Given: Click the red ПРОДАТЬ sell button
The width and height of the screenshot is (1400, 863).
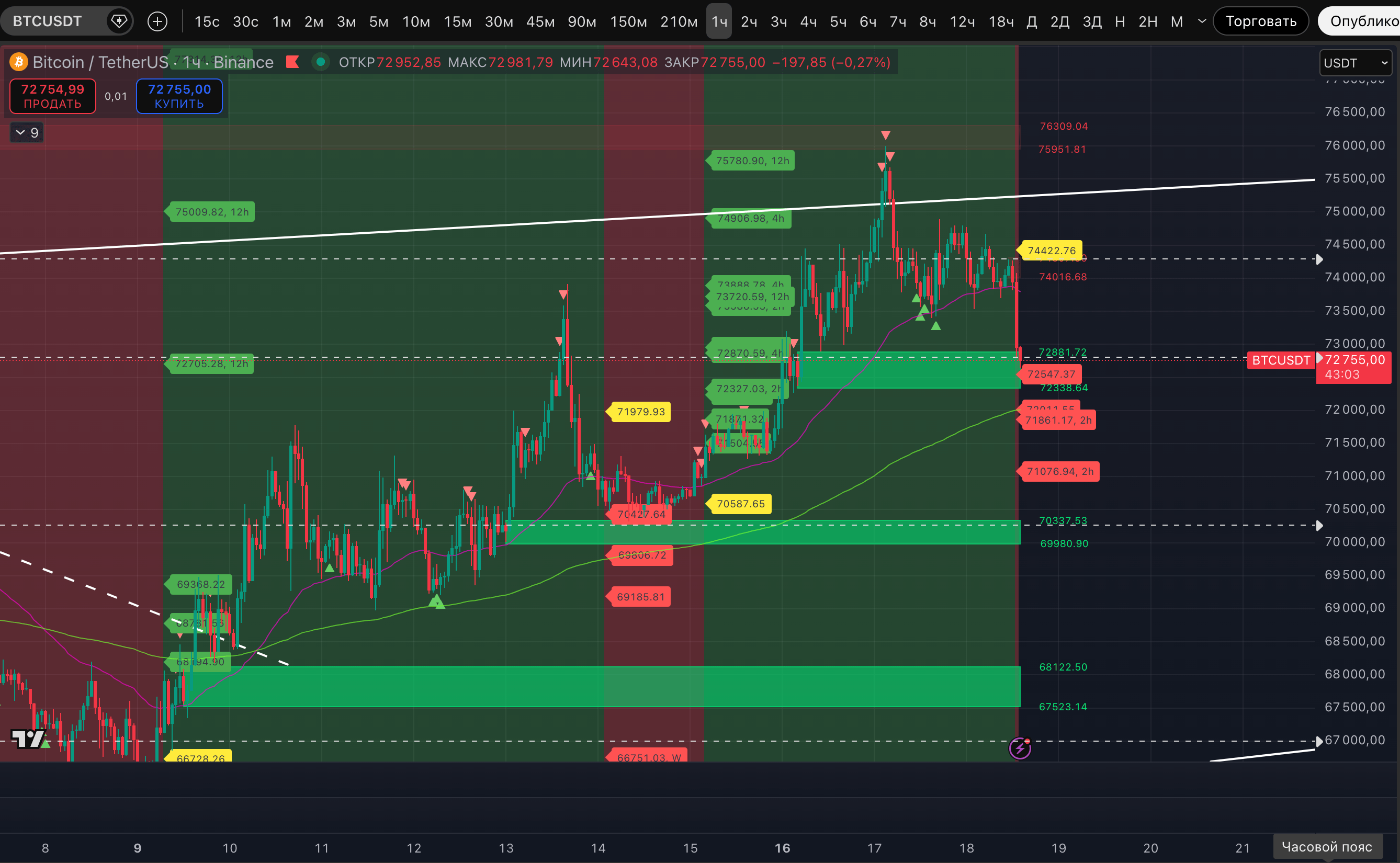Looking at the screenshot, I should pyautogui.click(x=52, y=96).
